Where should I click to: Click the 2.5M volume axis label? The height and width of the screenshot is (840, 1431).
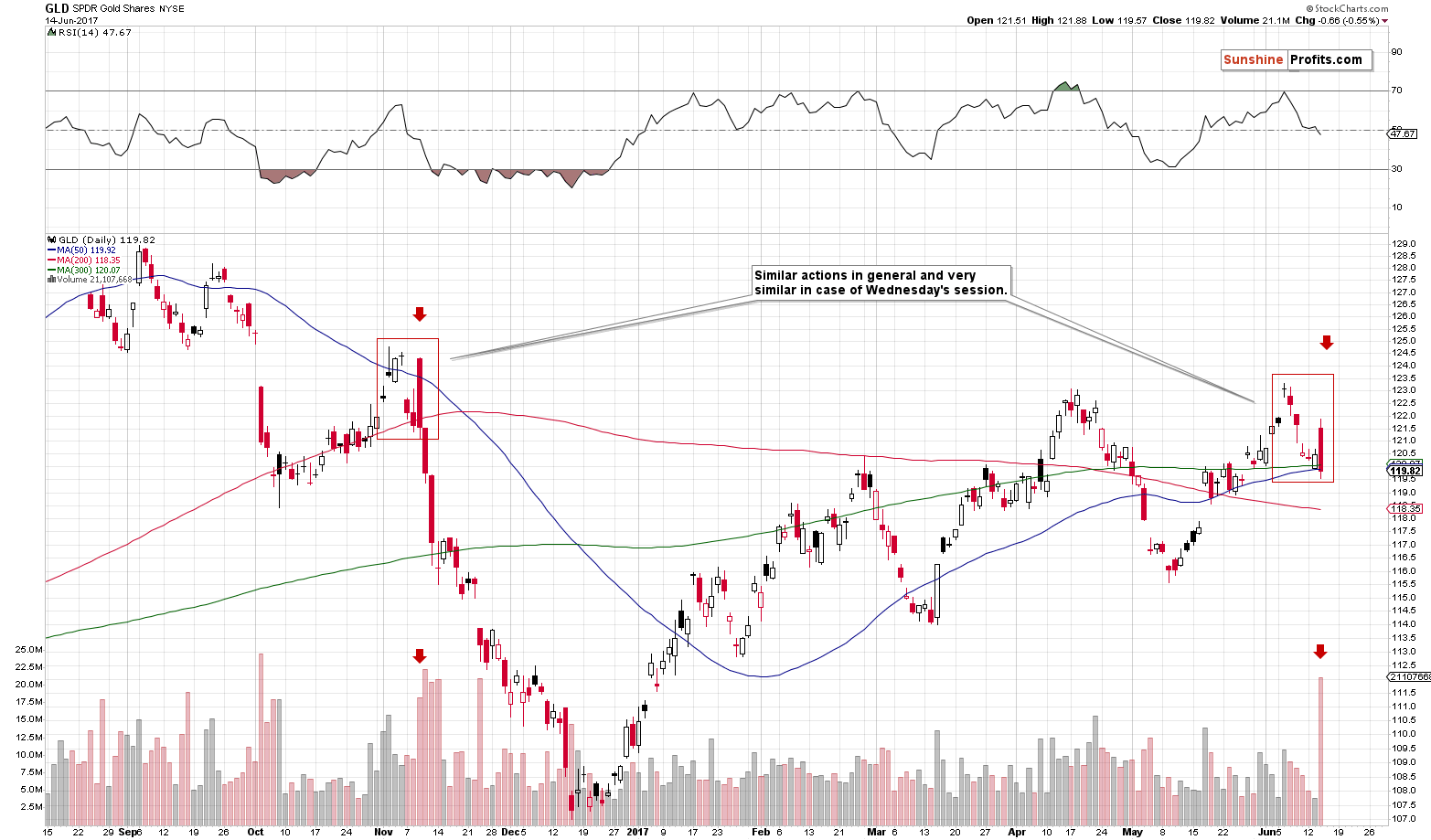[31, 807]
